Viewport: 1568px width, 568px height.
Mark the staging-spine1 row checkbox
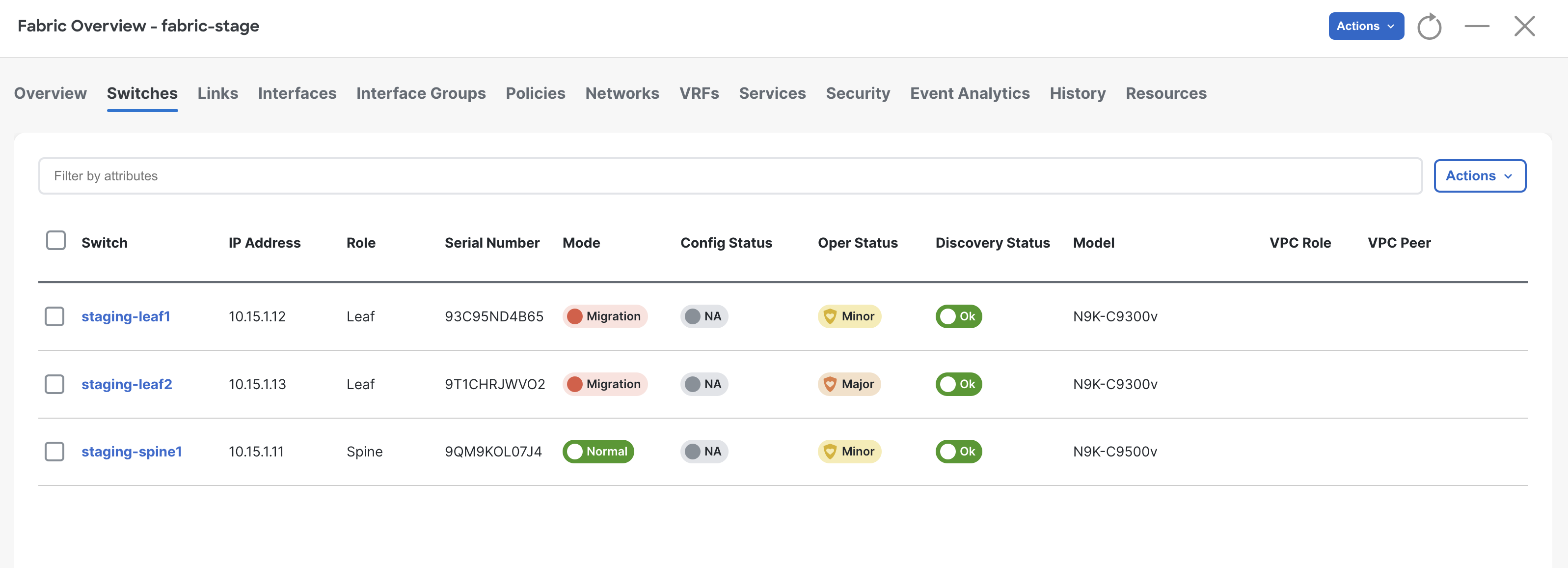tap(55, 452)
